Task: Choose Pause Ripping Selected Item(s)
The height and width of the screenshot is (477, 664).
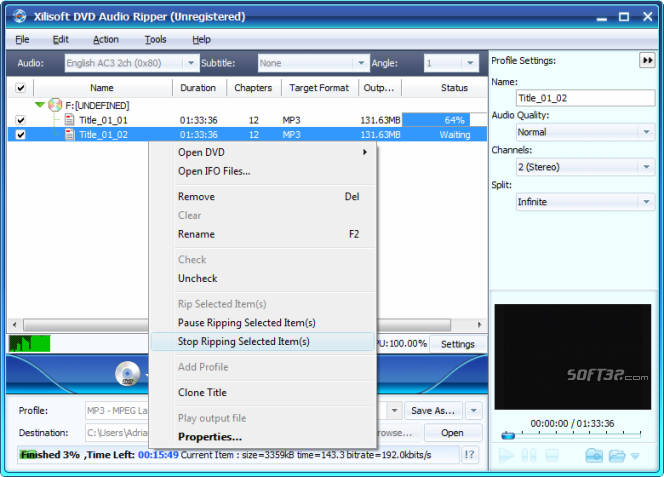Action: pos(263,323)
